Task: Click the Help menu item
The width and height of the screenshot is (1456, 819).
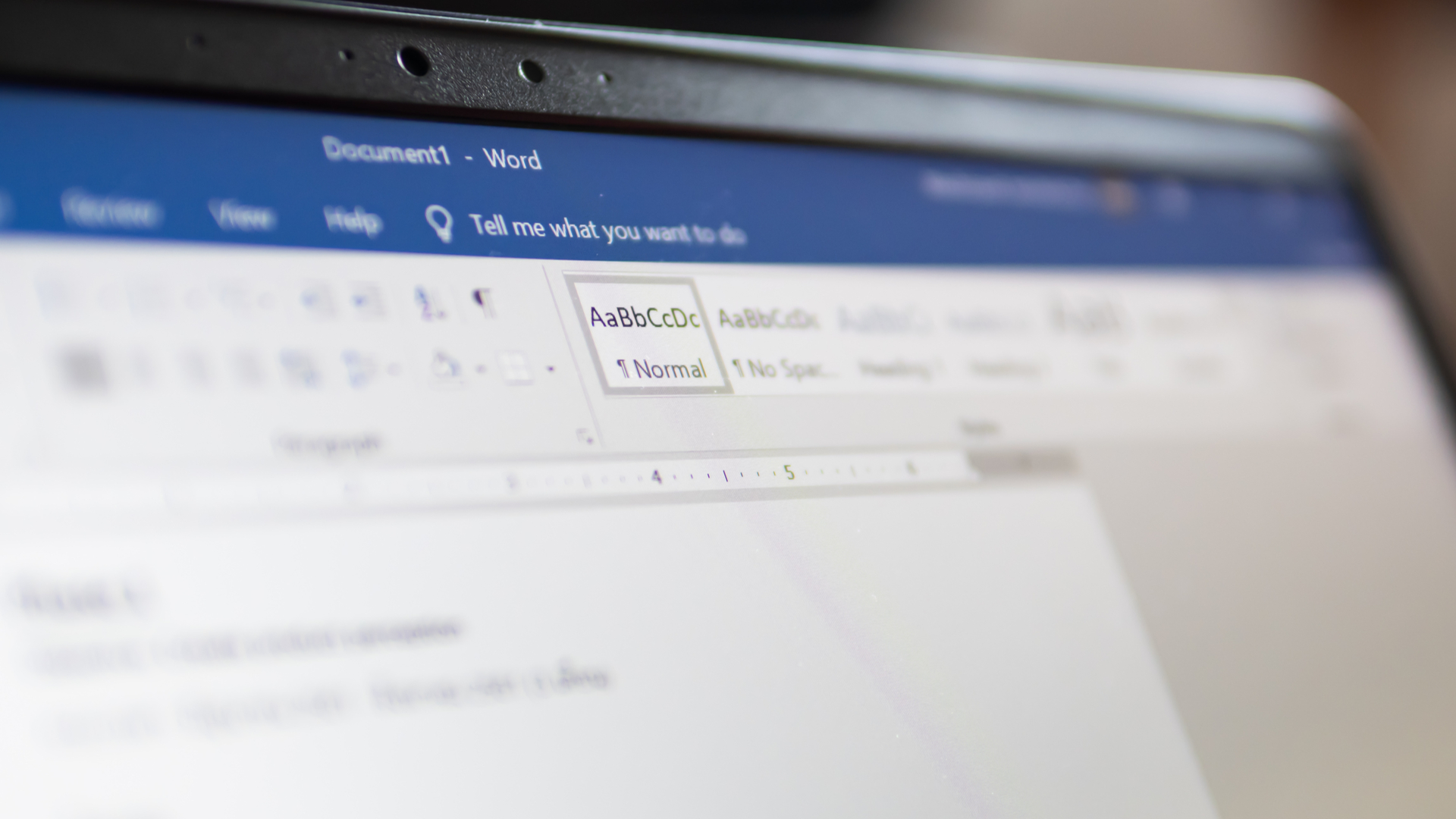Action: (352, 221)
